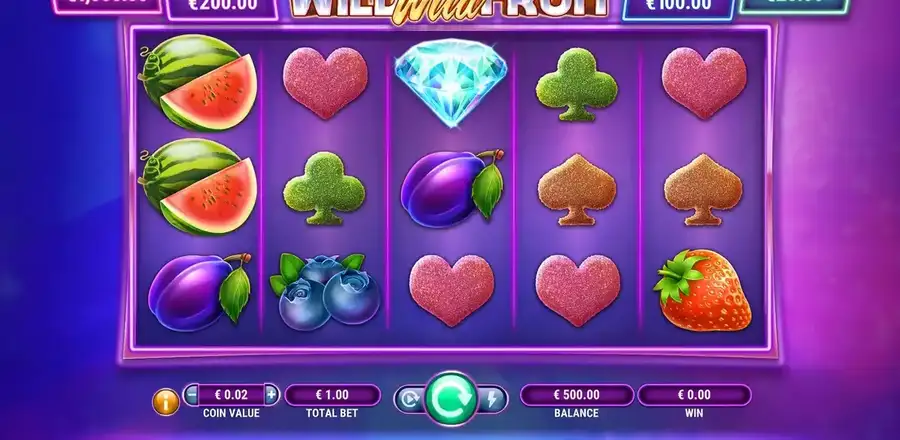This screenshot has height=440, width=900.
Task: Select the diamond symbol on reel three
Action: pyautogui.click(x=451, y=81)
